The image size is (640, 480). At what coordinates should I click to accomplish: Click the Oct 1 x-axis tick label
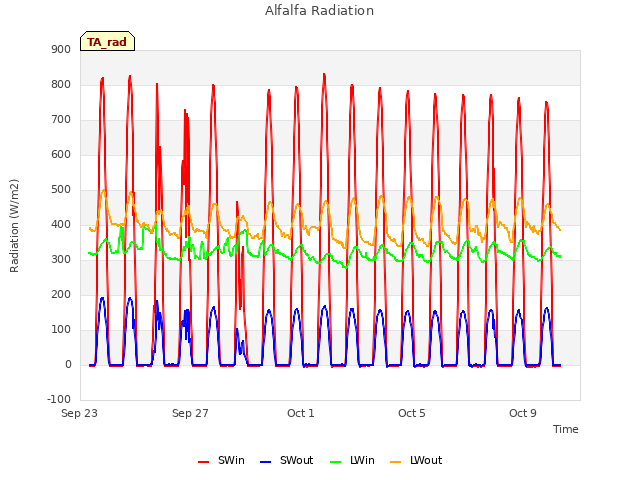point(301,413)
